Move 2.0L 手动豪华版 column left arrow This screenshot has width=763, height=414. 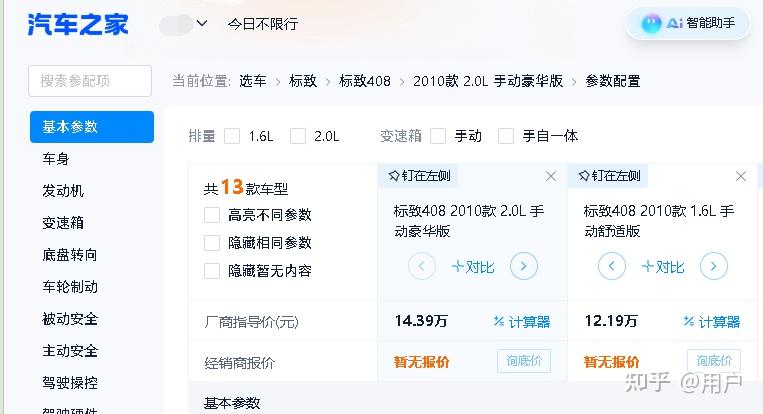coord(421,266)
